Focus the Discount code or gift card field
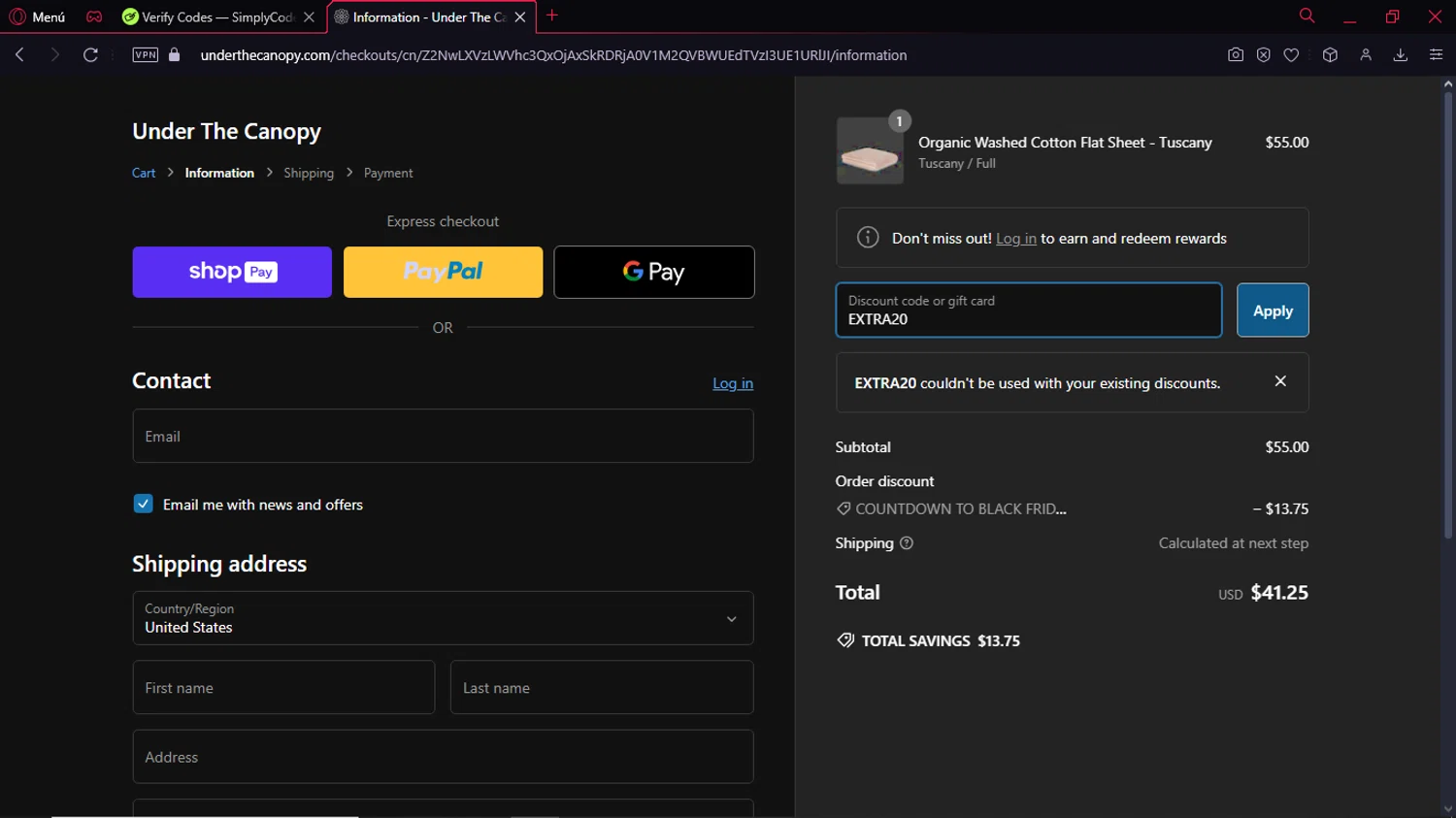Image resolution: width=1456 pixels, height=818 pixels. (x=1029, y=310)
